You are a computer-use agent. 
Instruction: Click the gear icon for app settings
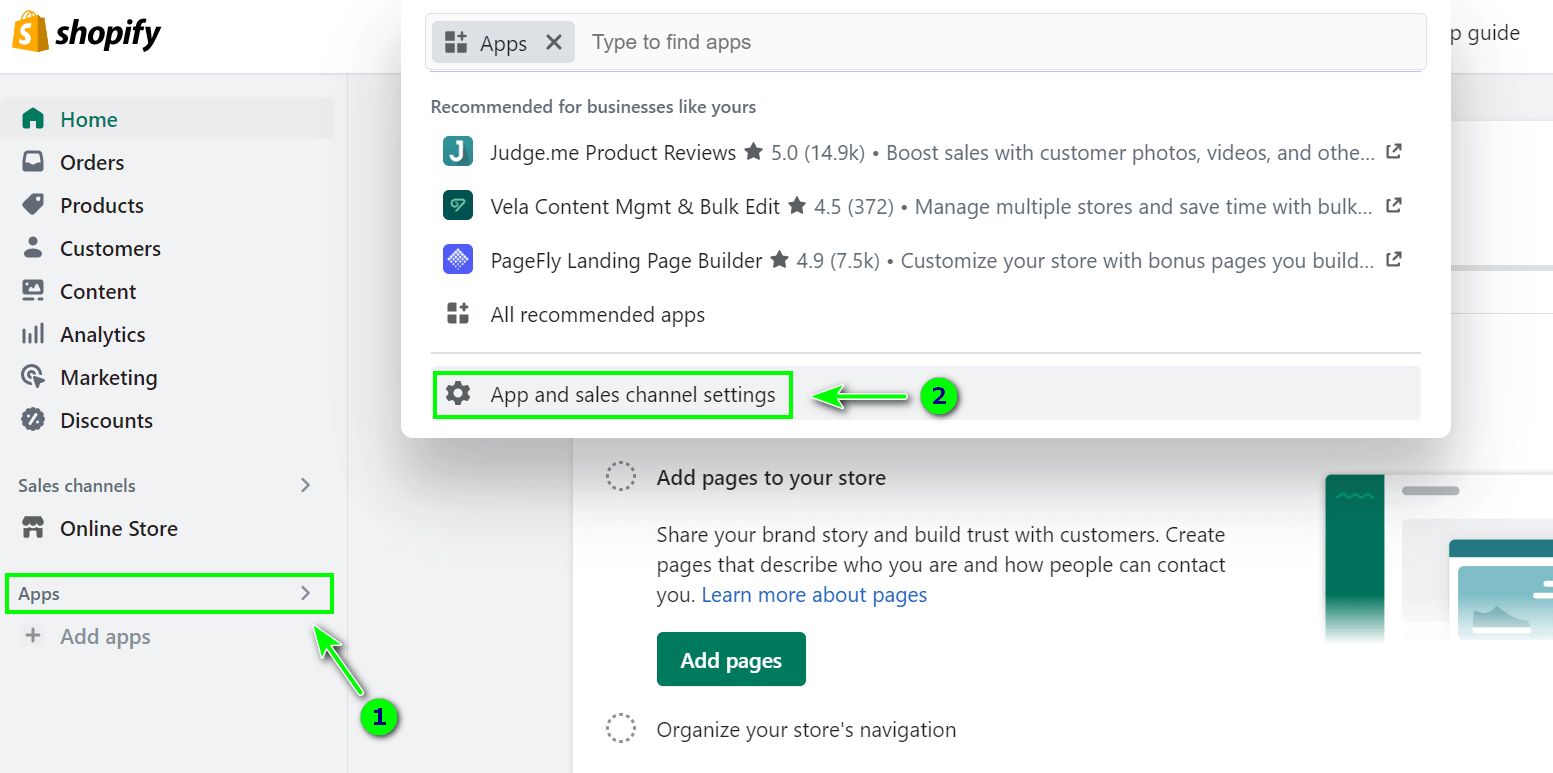(x=457, y=393)
